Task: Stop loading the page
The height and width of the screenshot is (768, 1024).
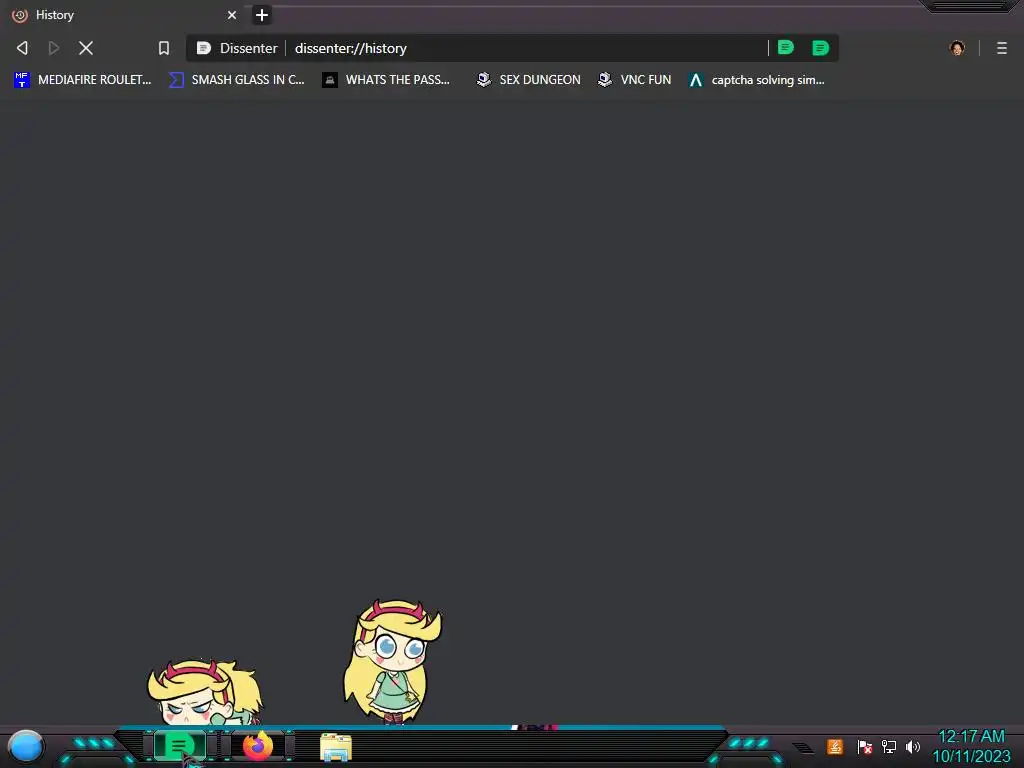Action: (86, 48)
